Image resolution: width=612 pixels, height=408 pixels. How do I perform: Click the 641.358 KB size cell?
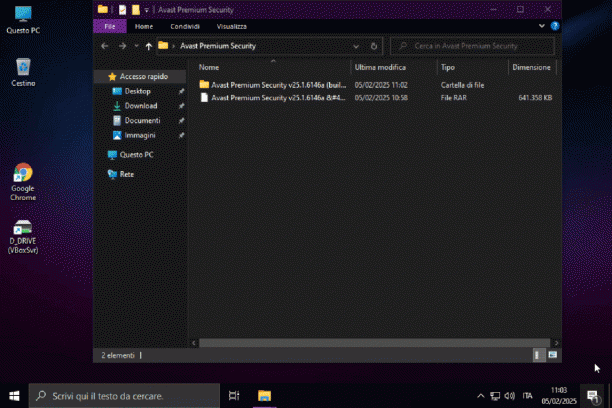(x=535, y=98)
